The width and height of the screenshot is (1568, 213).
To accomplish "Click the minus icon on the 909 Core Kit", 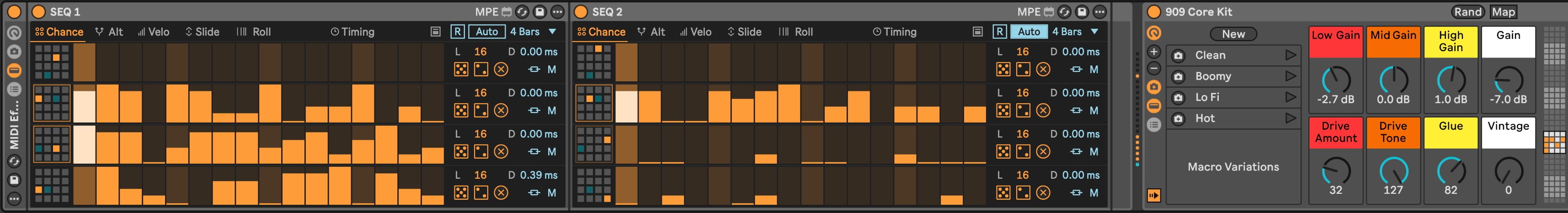I will 1153,69.
